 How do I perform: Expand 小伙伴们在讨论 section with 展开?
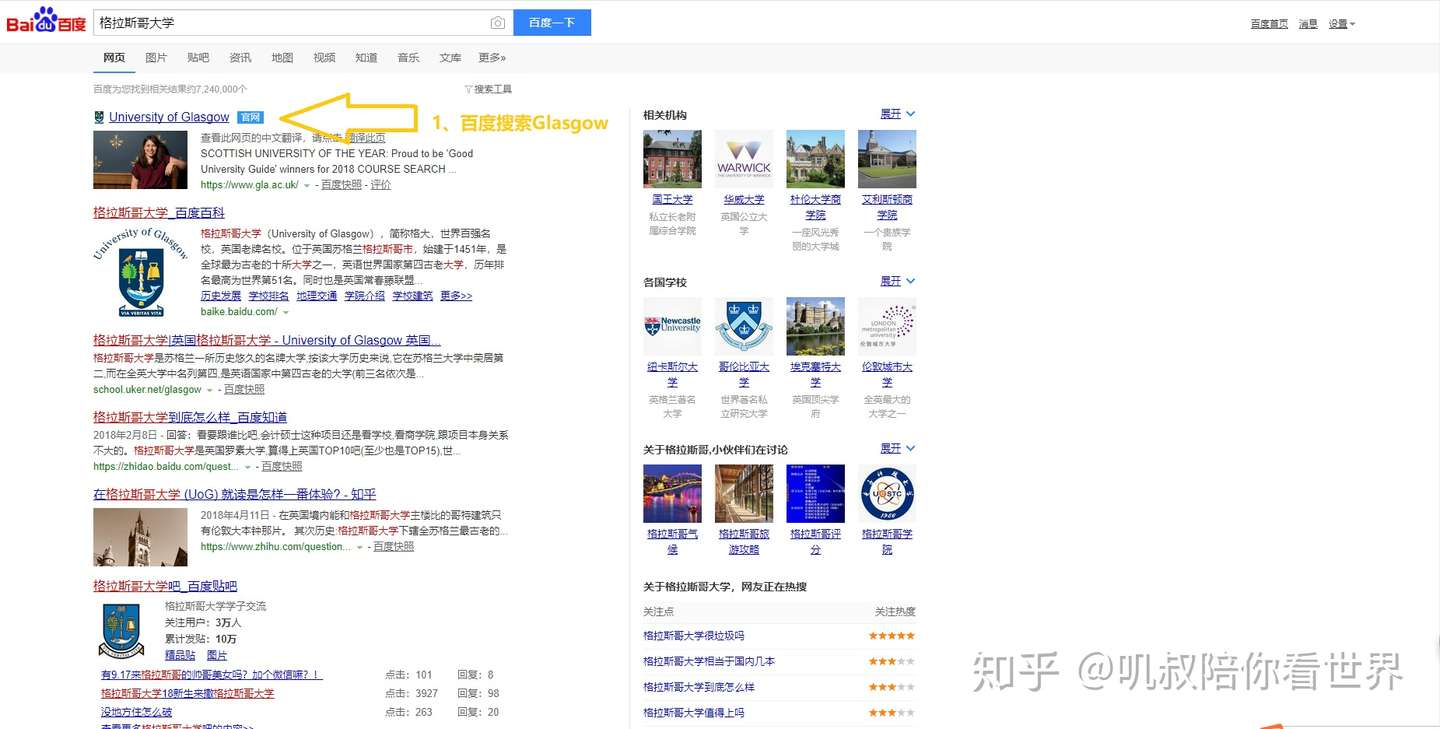(897, 448)
